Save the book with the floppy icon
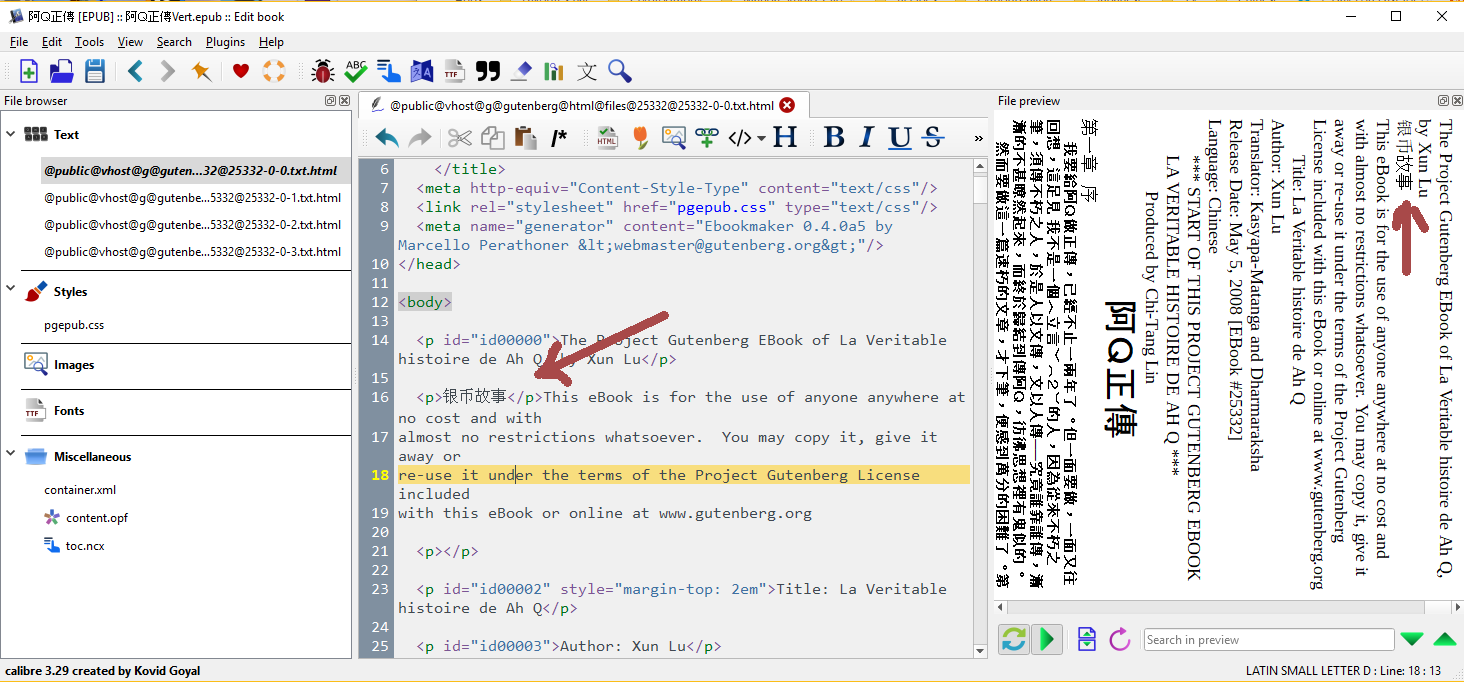The height and width of the screenshot is (682, 1464). click(95, 71)
